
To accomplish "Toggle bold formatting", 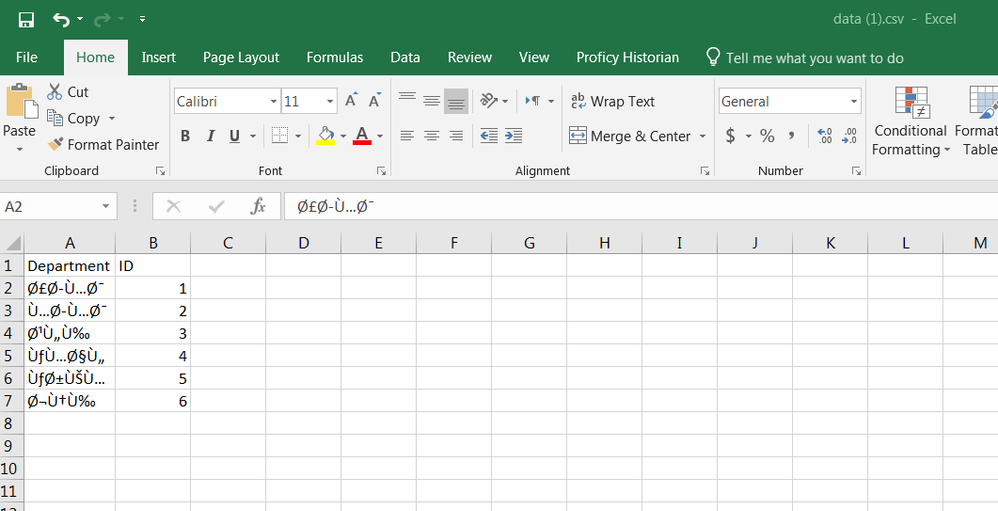I will click(x=185, y=136).
